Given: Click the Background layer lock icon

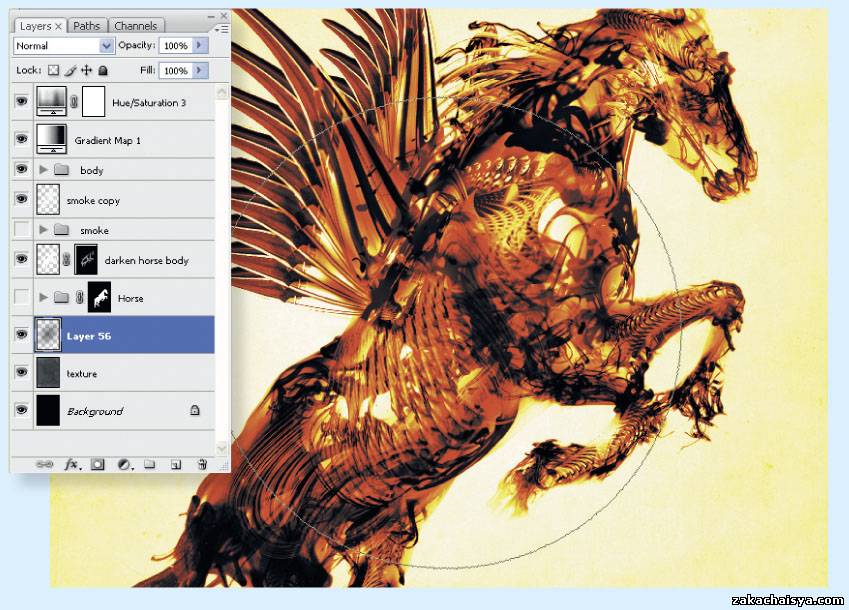Looking at the screenshot, I should click(x=195, y=411).
